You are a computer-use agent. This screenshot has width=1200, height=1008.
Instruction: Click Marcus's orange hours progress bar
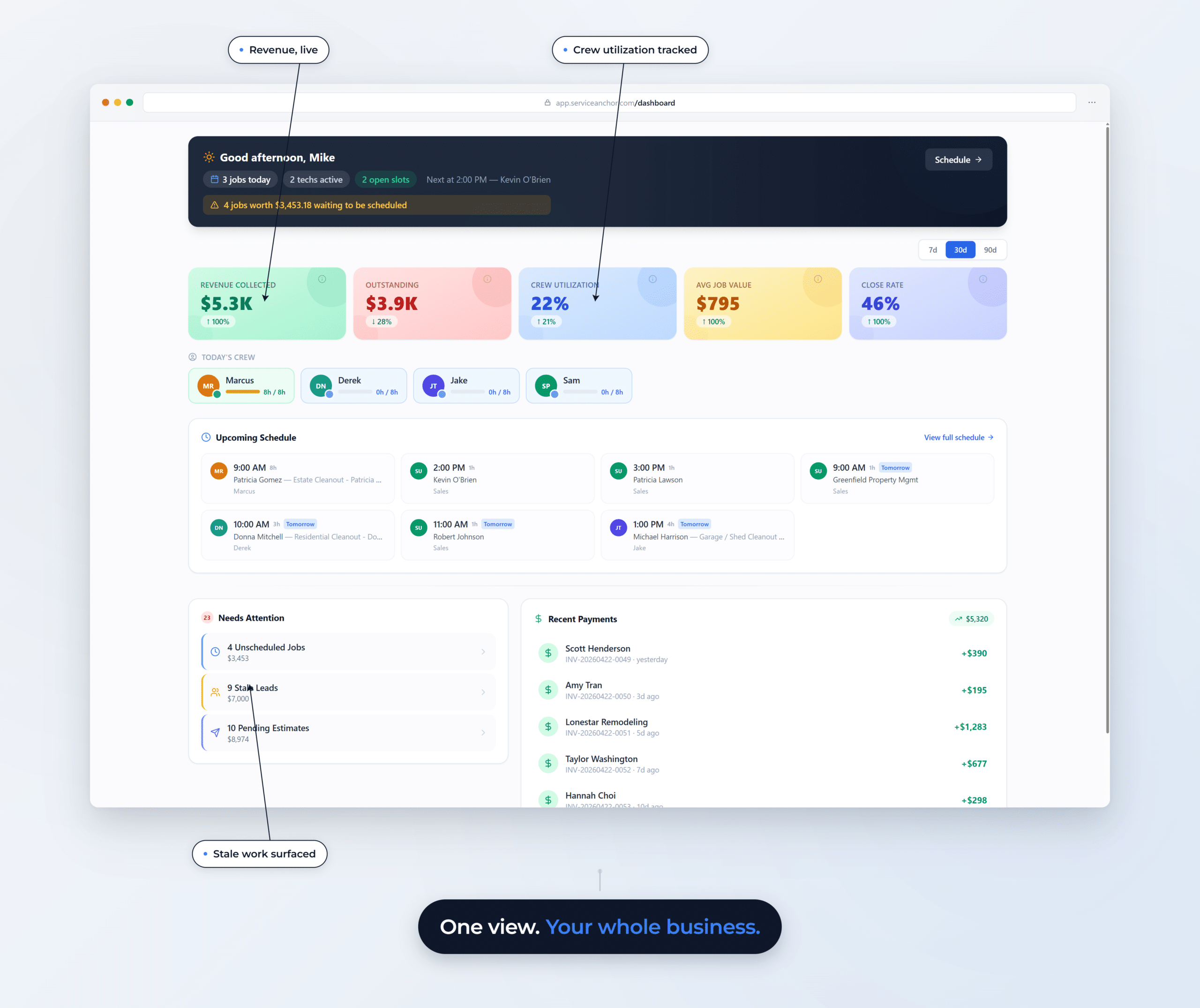click(x=243, y=392)
